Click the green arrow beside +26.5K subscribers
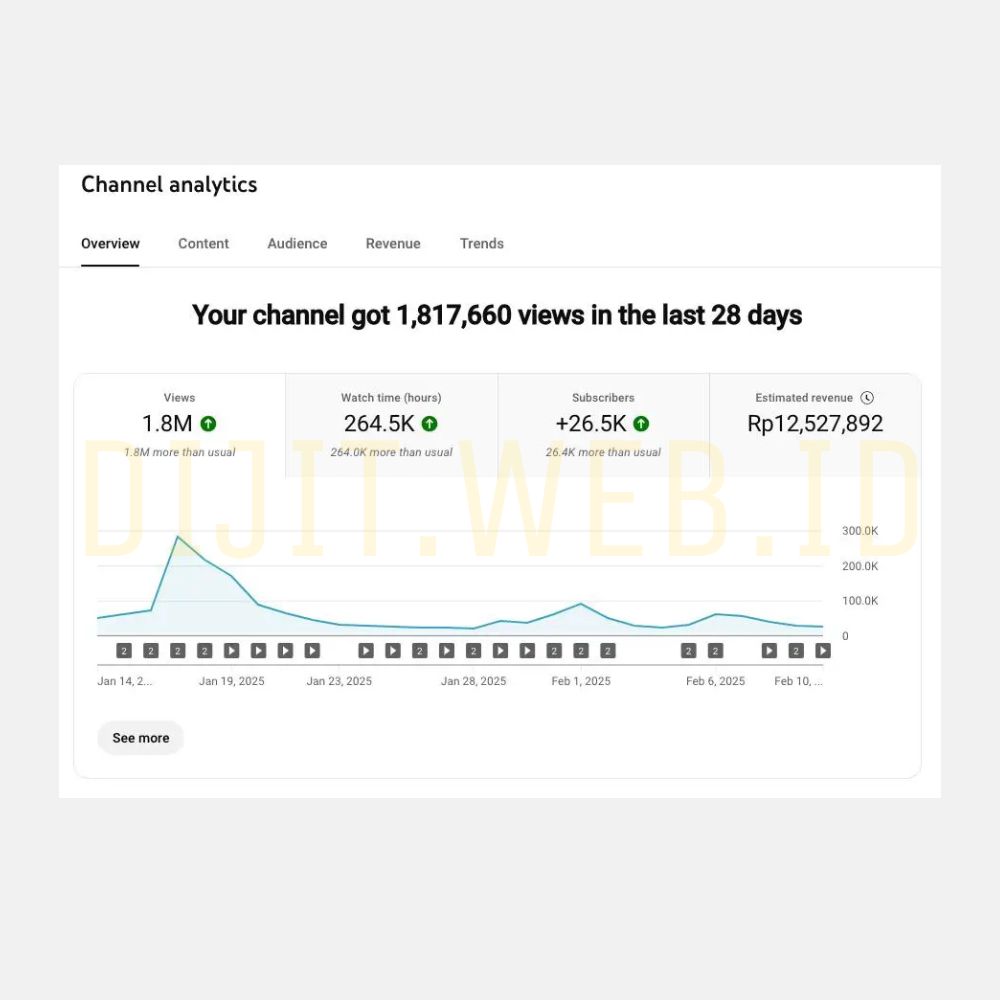Image resolution: width=1000 pixels, height=1000 pixels. click(x=641, y=424)
